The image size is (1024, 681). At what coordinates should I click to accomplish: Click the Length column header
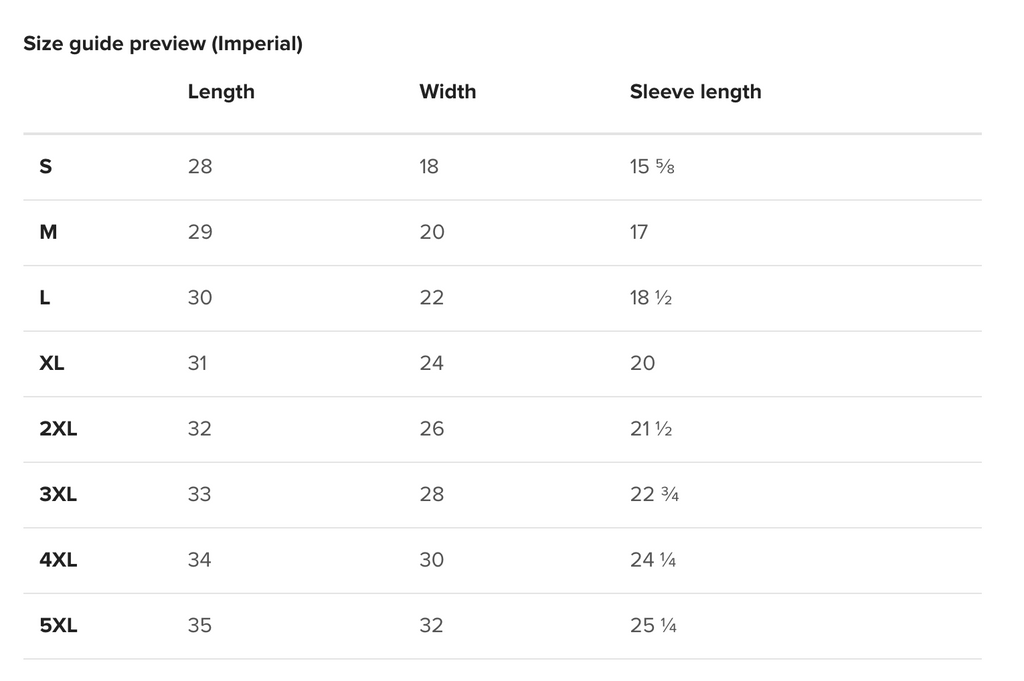click(x=221, y=92)
